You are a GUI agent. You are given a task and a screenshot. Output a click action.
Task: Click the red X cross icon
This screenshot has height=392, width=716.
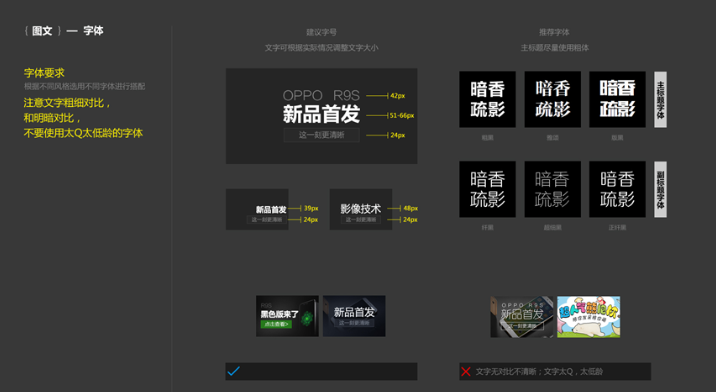tap(466, 371)
